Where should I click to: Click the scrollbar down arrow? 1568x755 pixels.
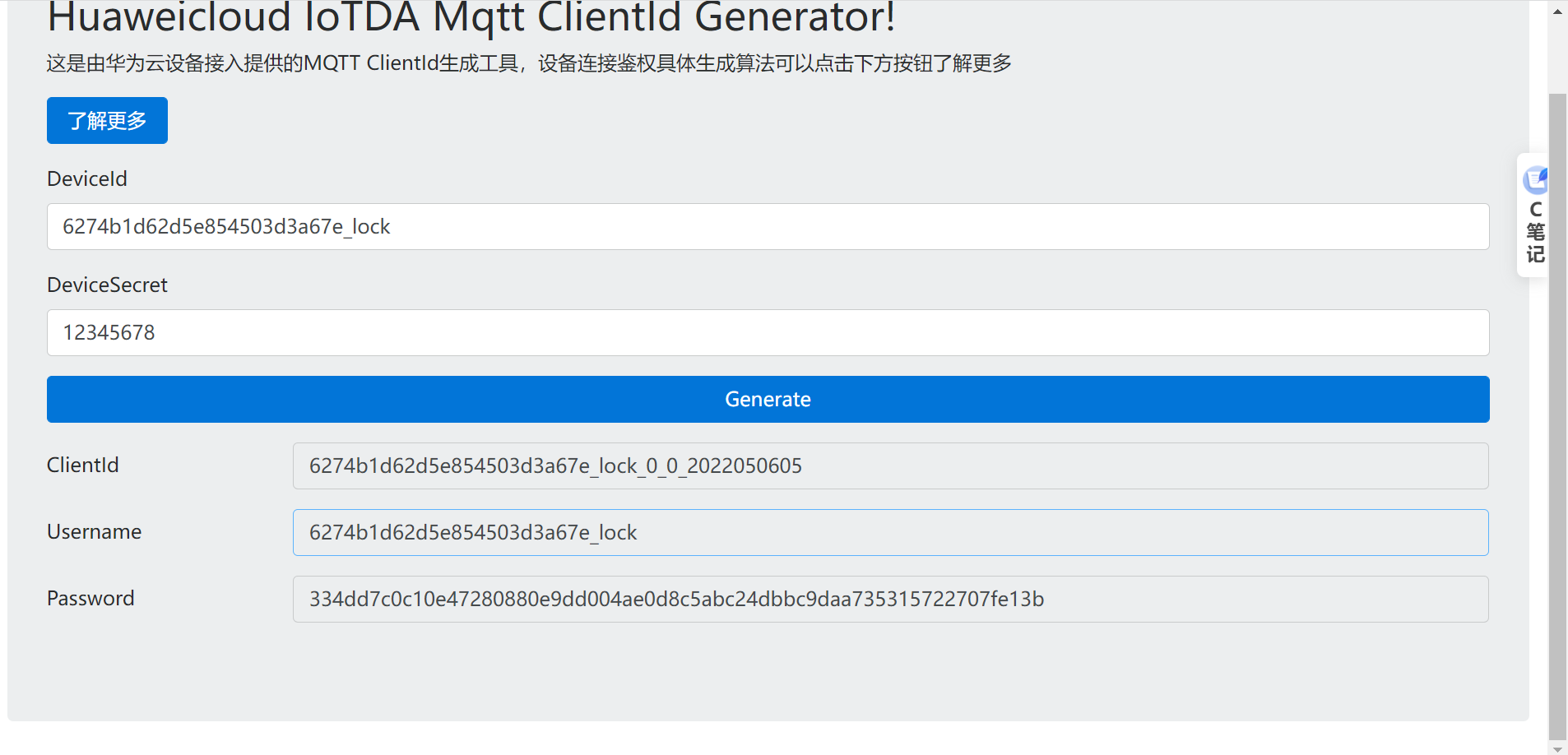[1557, 748]
